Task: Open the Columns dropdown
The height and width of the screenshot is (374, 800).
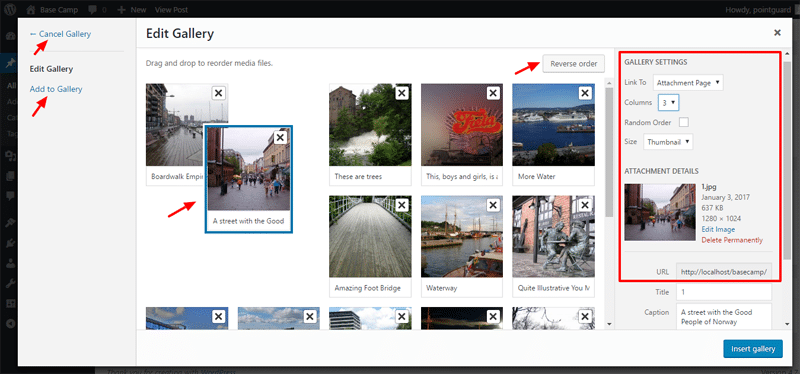Action: point(668,103)
